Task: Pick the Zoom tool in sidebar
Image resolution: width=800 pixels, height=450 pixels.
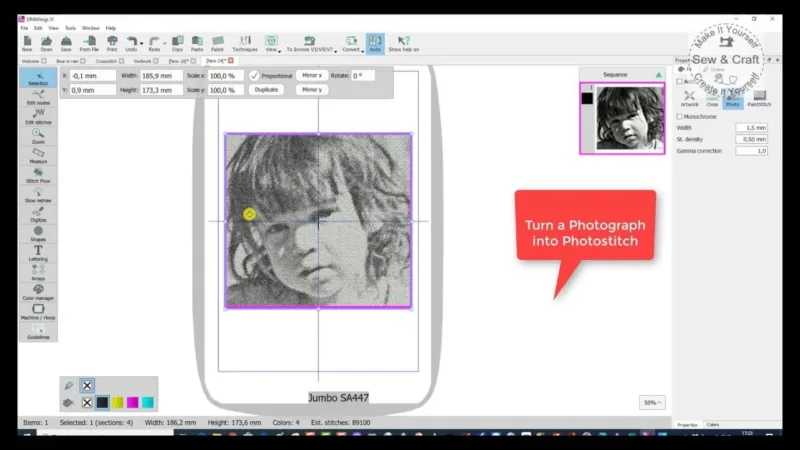Action: click(x=38, y=136)
